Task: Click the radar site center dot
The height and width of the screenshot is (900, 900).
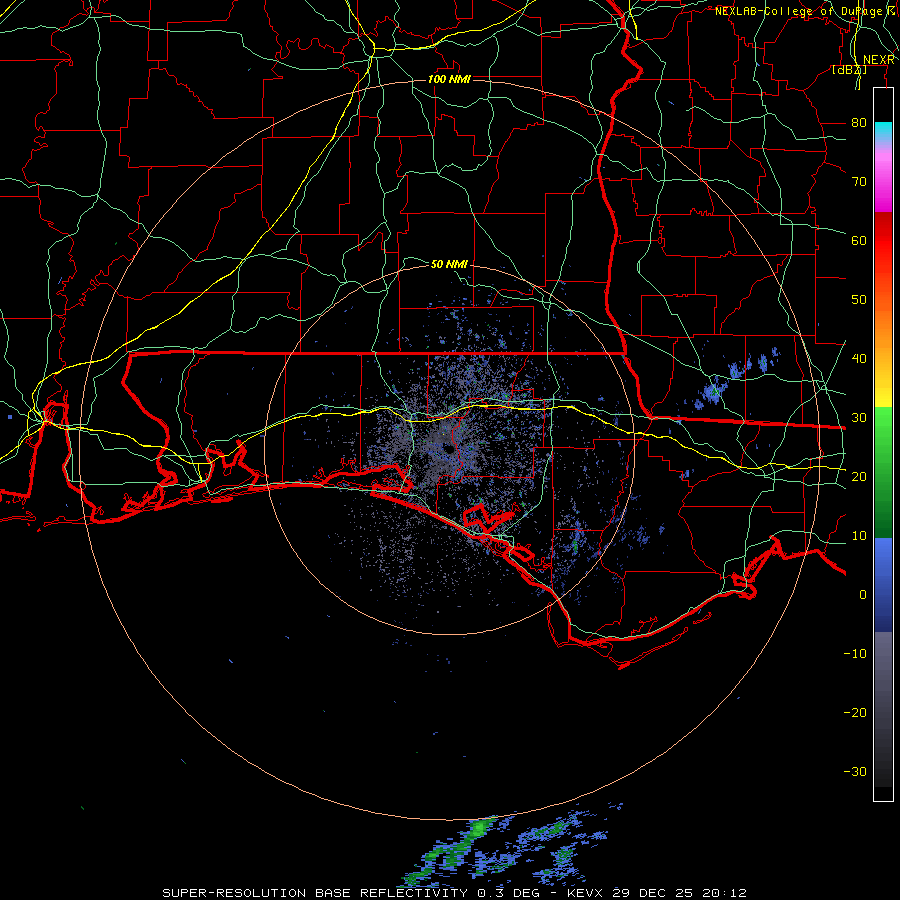Action: 447,449
